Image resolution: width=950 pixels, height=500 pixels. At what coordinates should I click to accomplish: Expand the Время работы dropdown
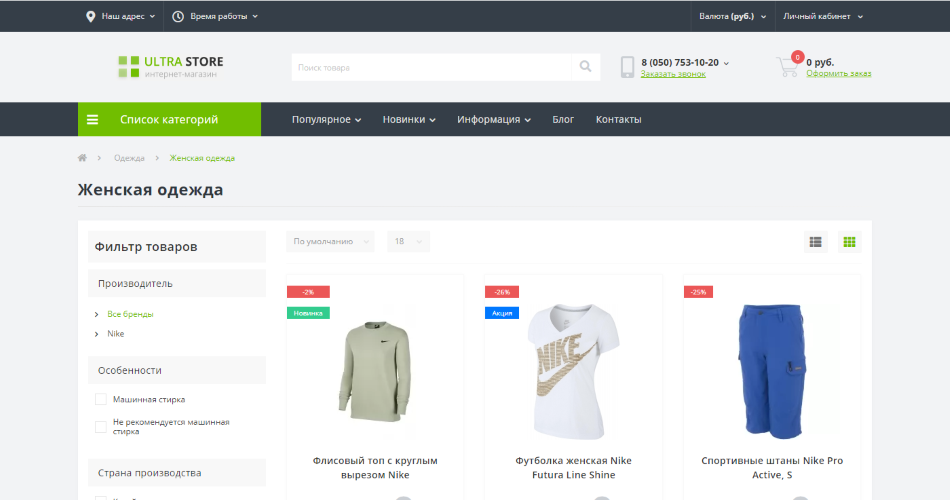tap(224, 16)
